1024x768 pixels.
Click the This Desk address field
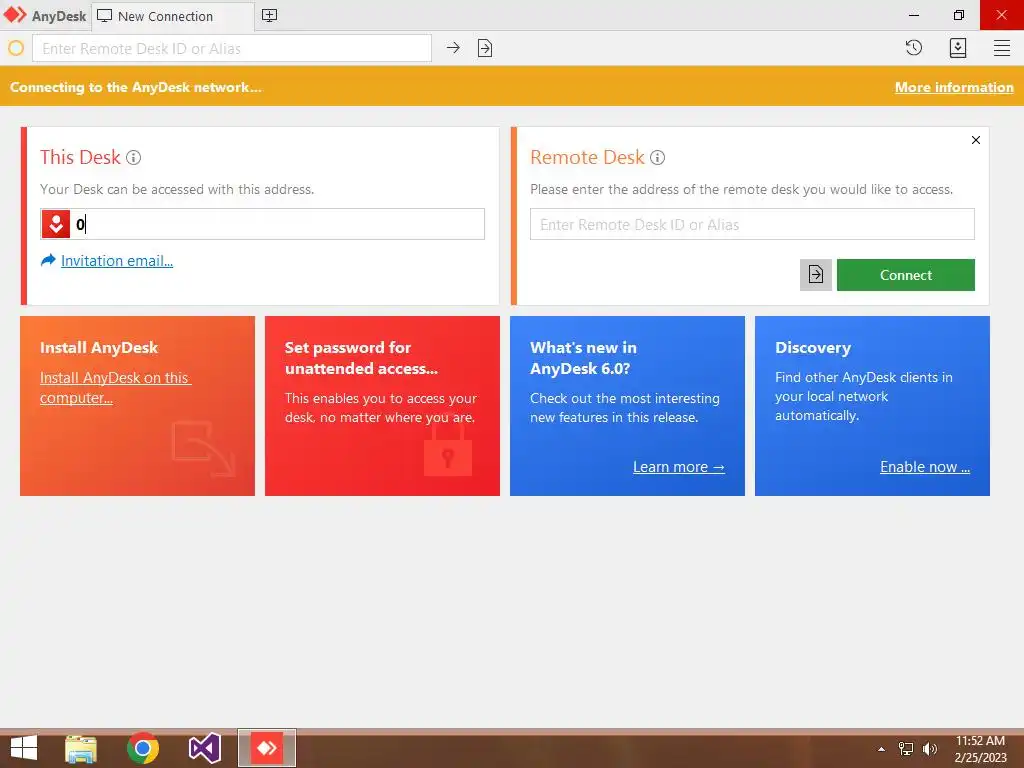[x=263, y=224]
